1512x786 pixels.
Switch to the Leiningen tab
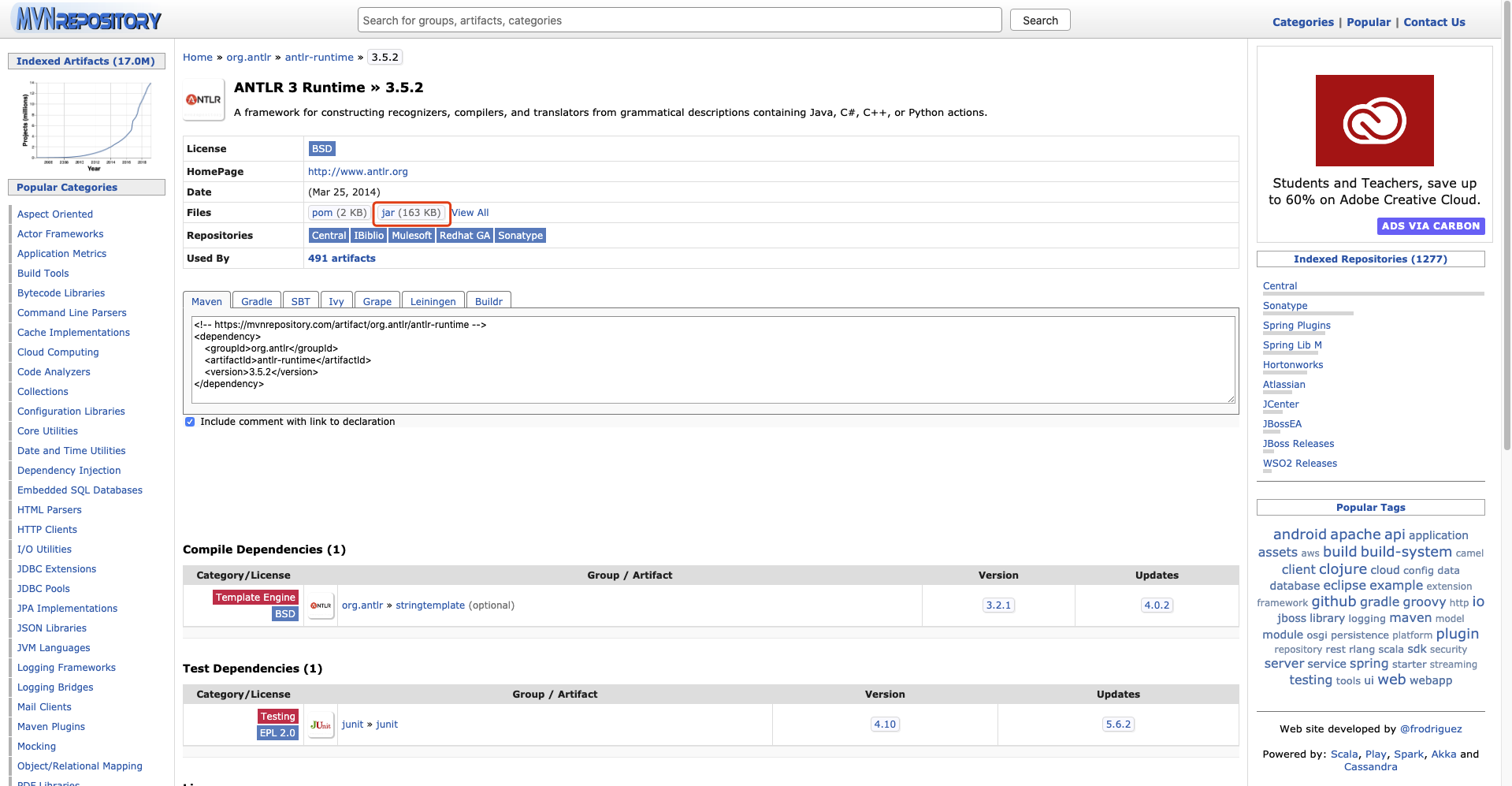click(433, 300)
